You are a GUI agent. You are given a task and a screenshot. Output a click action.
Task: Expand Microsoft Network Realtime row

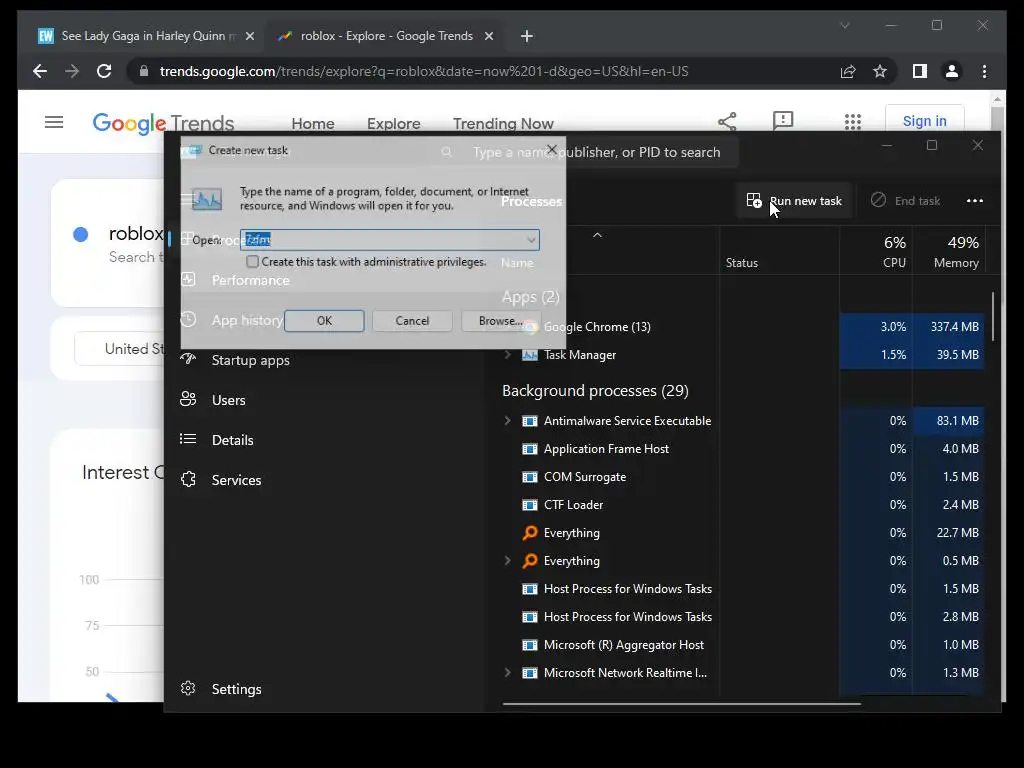point(507,673)
